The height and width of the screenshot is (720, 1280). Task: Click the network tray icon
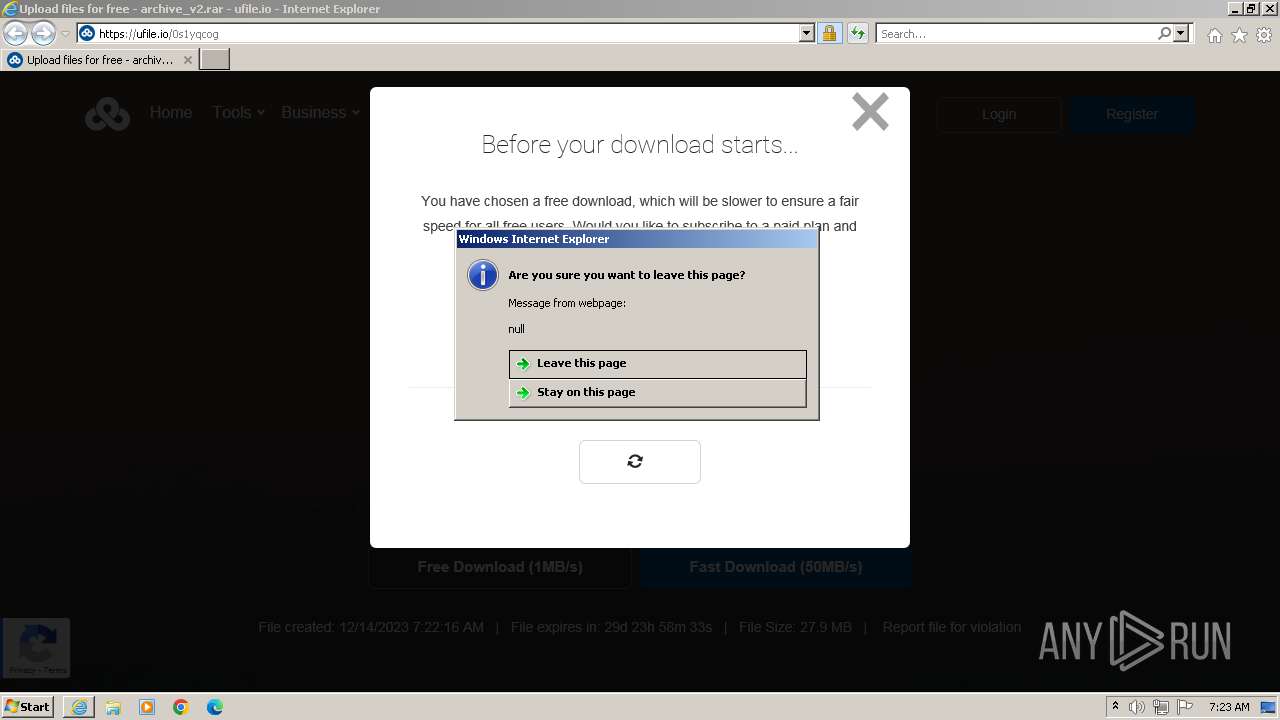click(1161, 707)
